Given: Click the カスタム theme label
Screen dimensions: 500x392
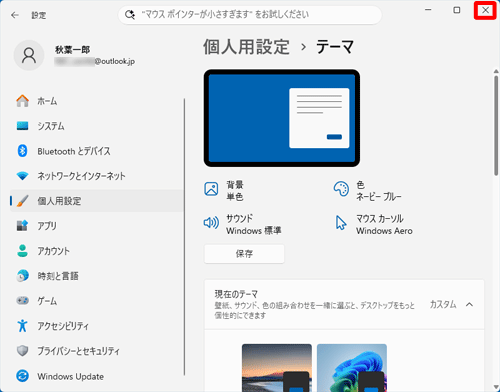Looking at the screenshot, I should click(443, 304).
